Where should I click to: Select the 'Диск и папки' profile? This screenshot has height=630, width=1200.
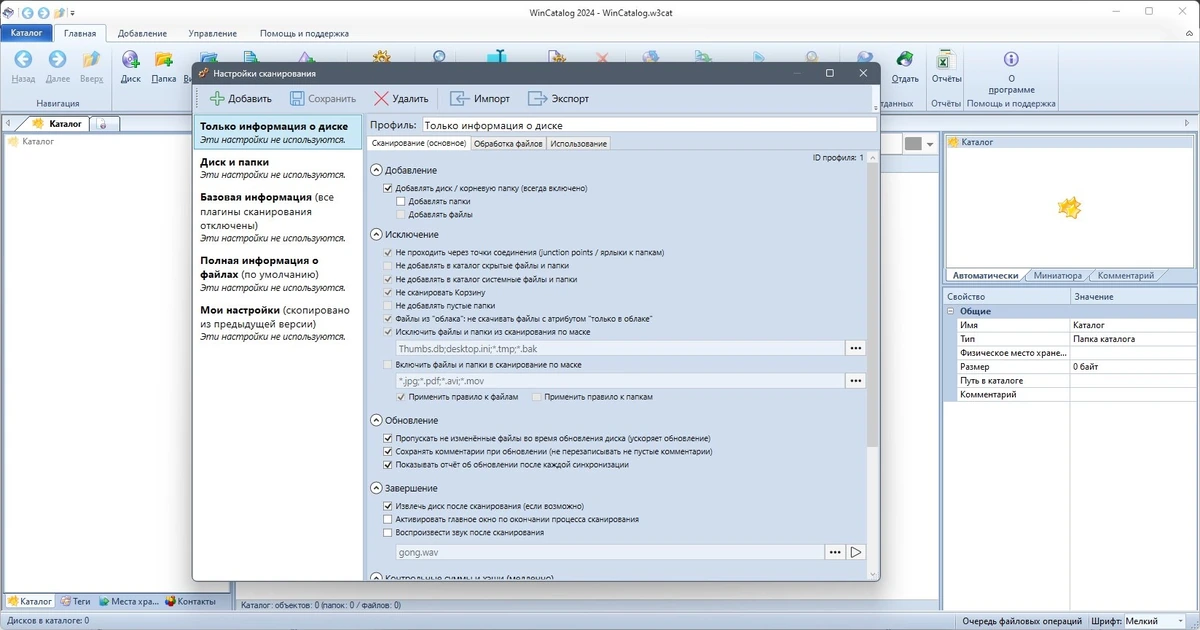click(x=277, y=167)
